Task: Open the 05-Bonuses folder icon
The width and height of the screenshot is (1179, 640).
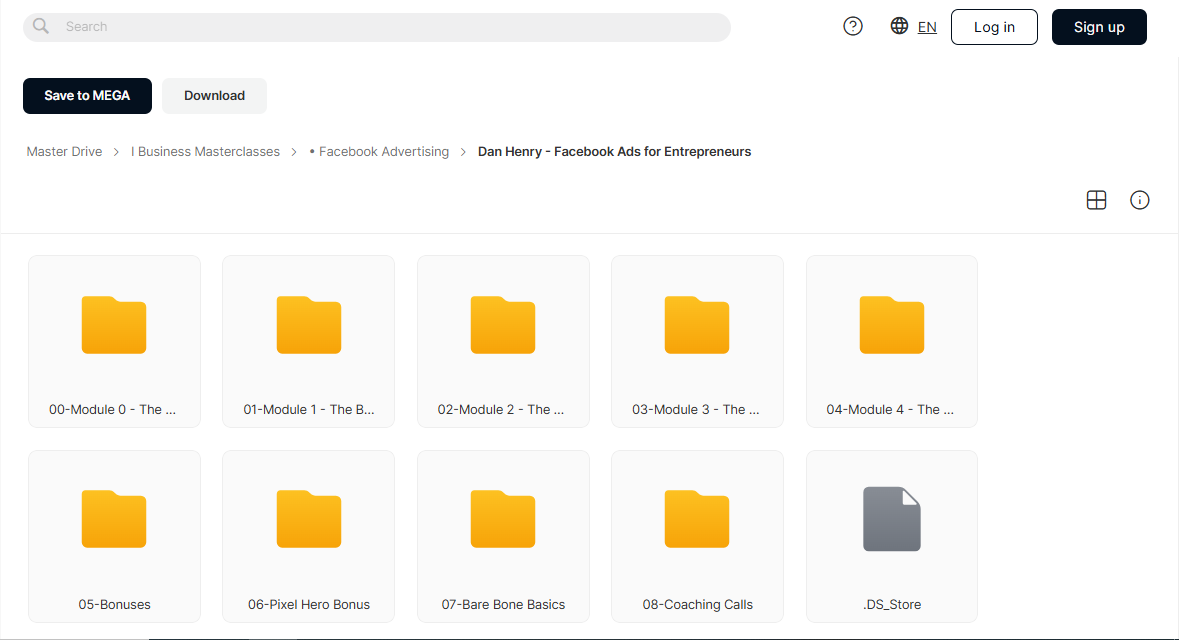Action: click(x=114, y=519)
